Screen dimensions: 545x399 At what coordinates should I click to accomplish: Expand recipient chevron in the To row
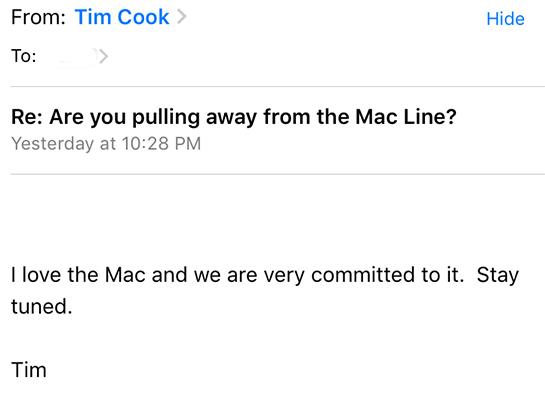pyautogui.click(x=103, y=56)
